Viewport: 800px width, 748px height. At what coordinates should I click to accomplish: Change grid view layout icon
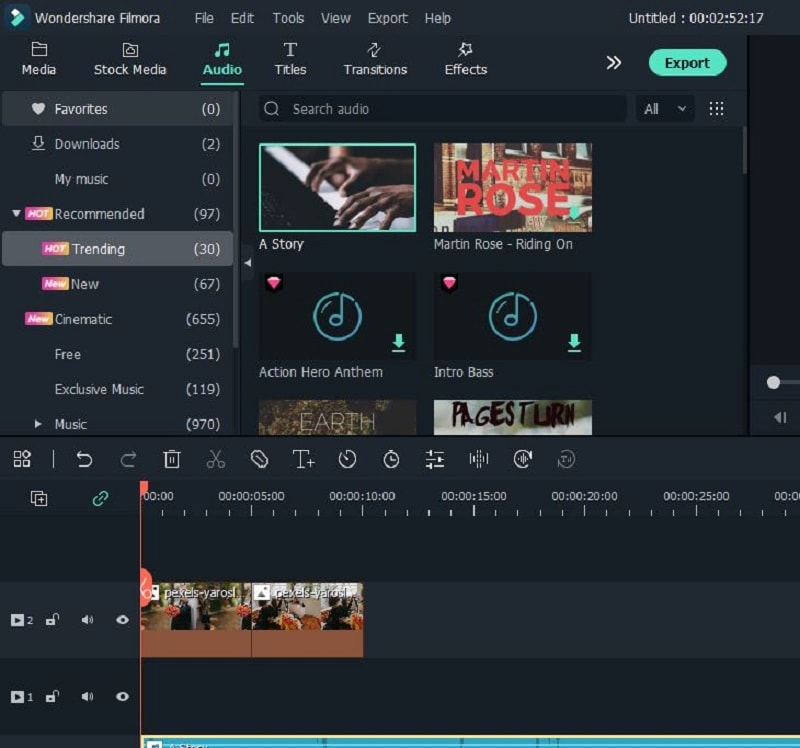point(716,109)
